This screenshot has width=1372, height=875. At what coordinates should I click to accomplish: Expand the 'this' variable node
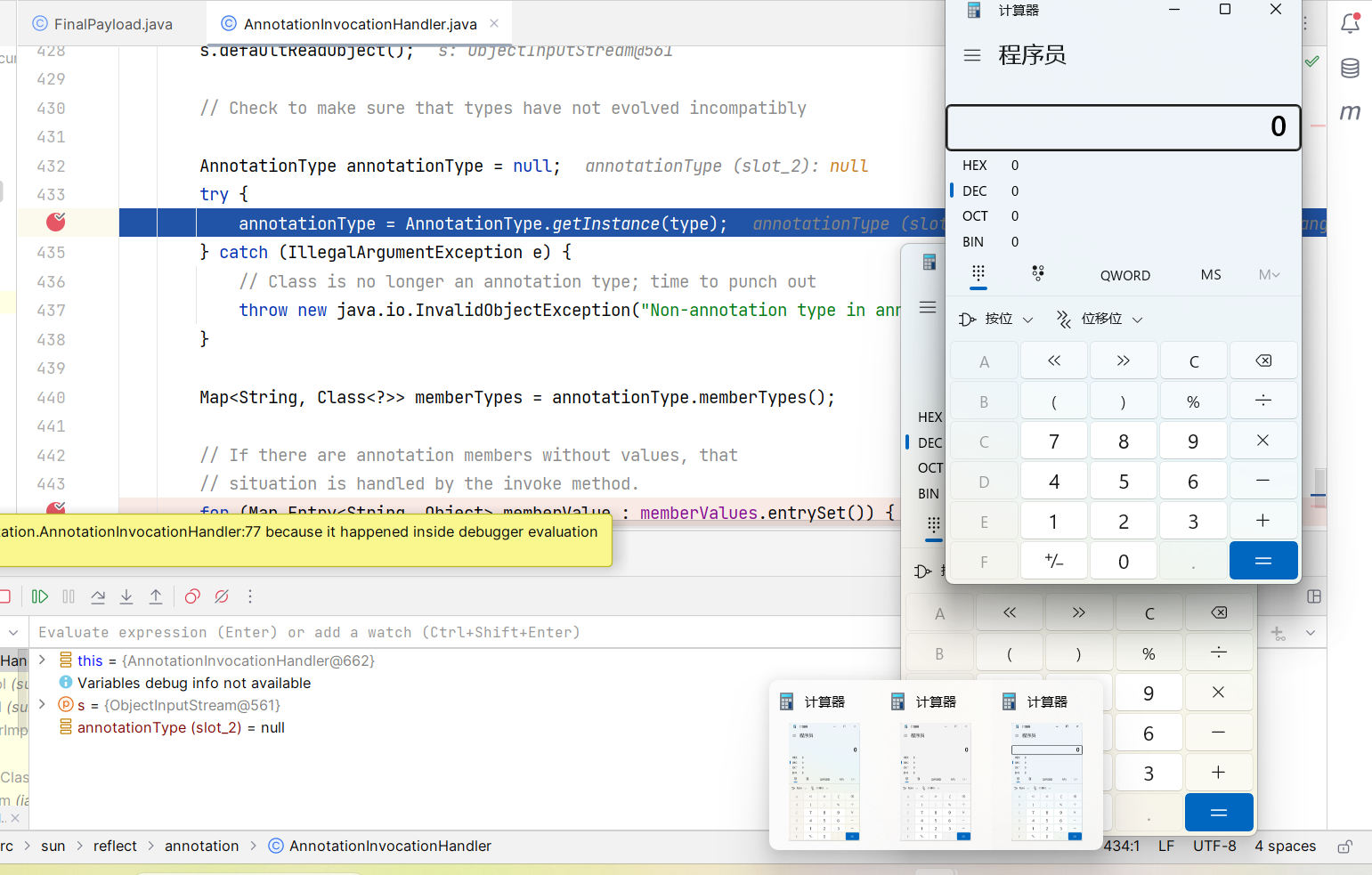coord(42,660)
